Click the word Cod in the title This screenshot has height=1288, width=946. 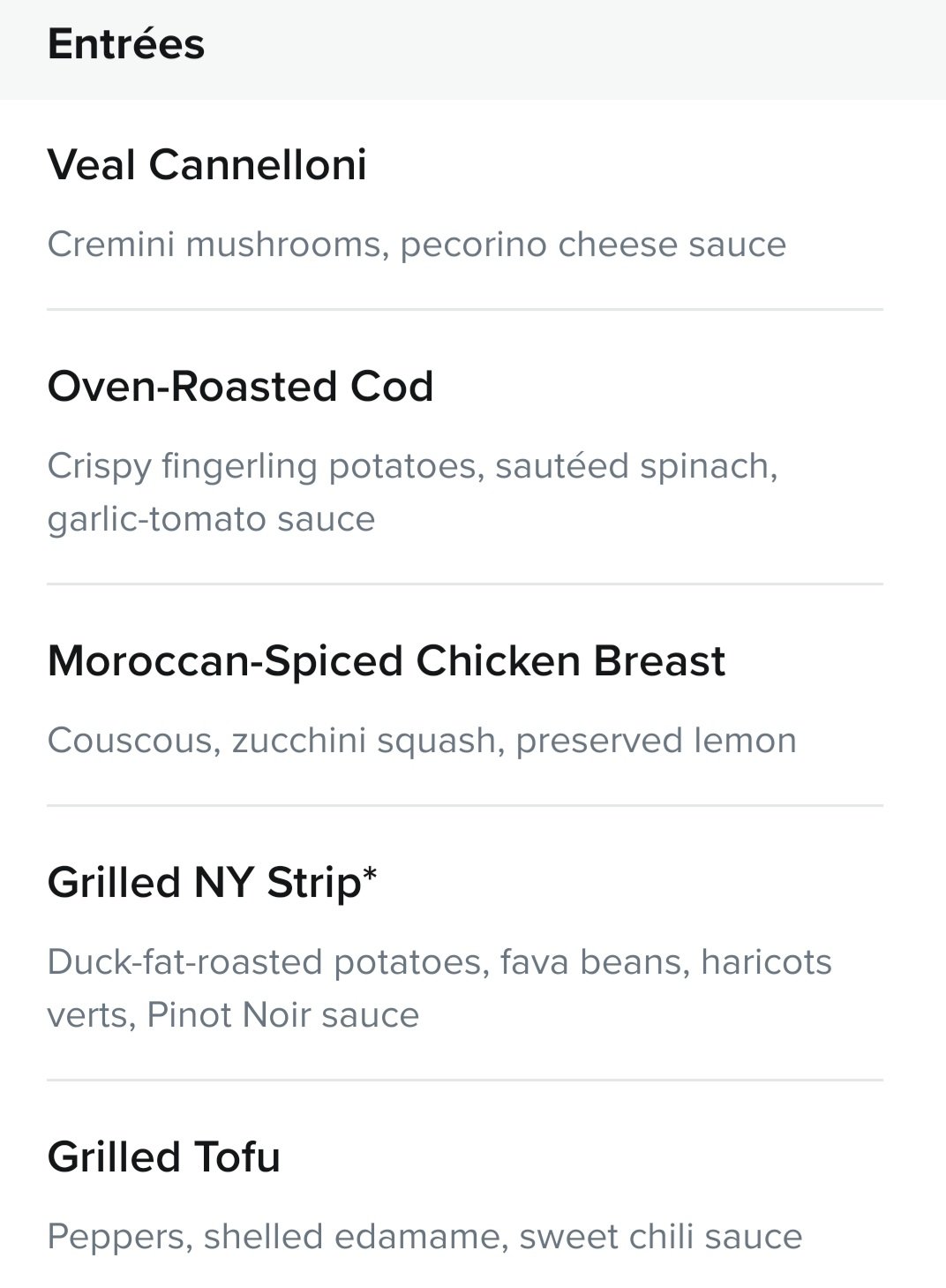392,387
